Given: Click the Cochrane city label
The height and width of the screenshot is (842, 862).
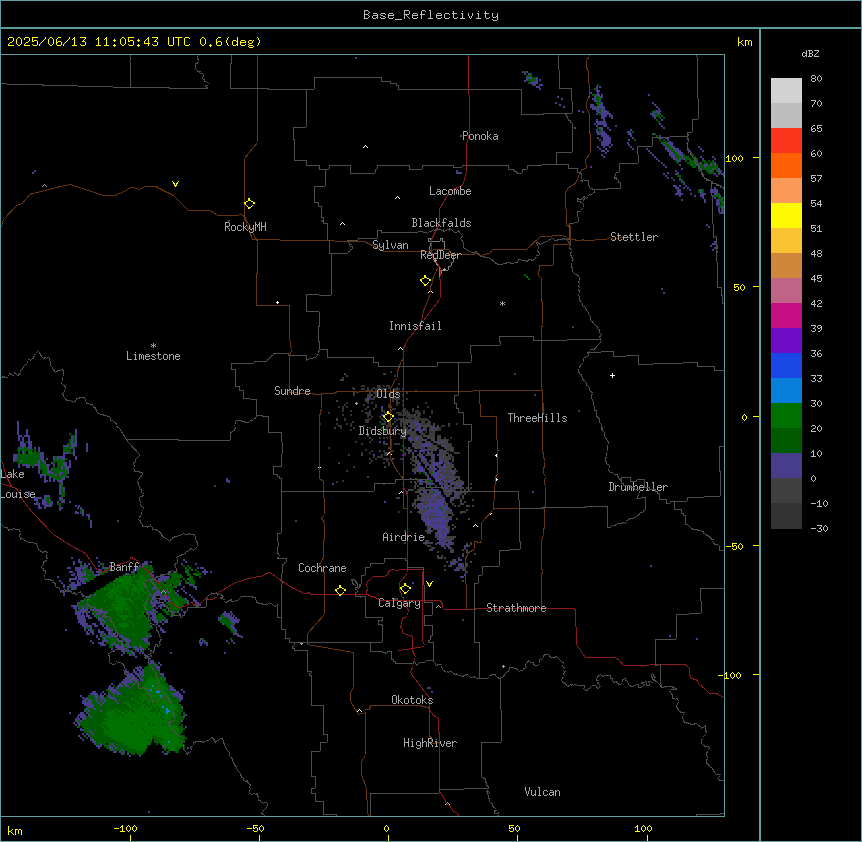Looking at the screenshot, I should [x=322, y=568].
